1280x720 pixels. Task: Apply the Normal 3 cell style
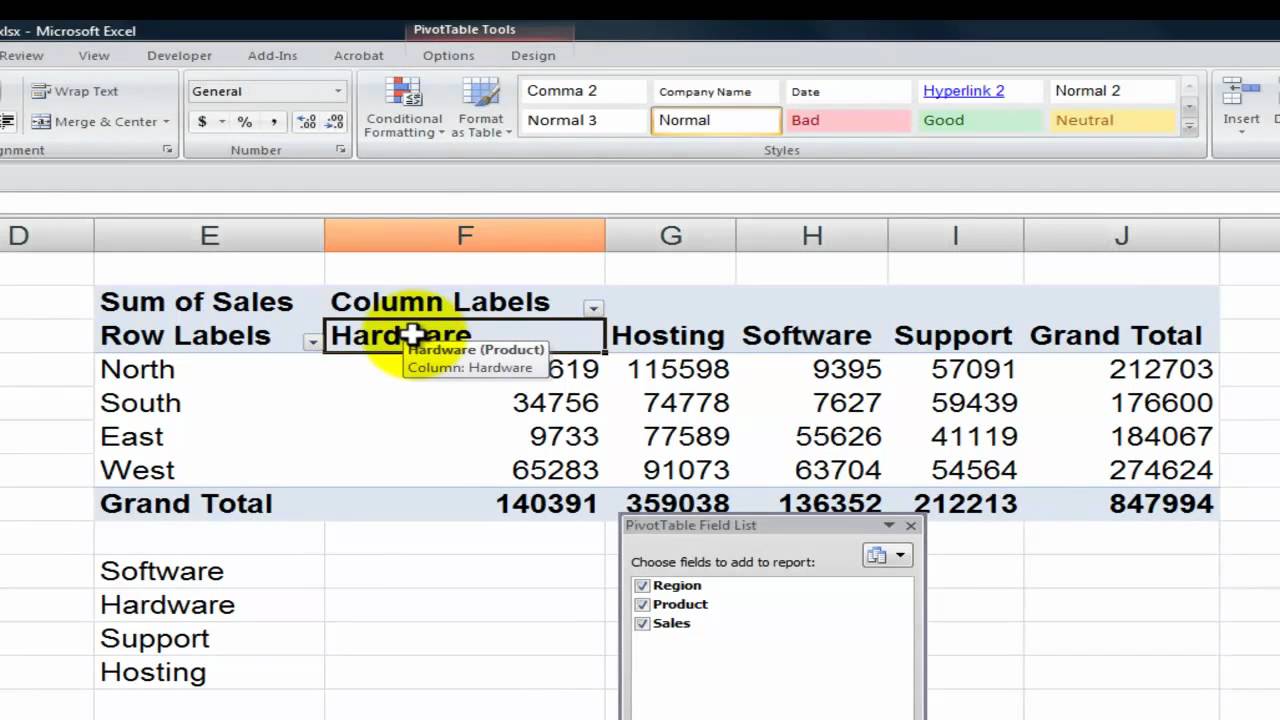[583, 120]
